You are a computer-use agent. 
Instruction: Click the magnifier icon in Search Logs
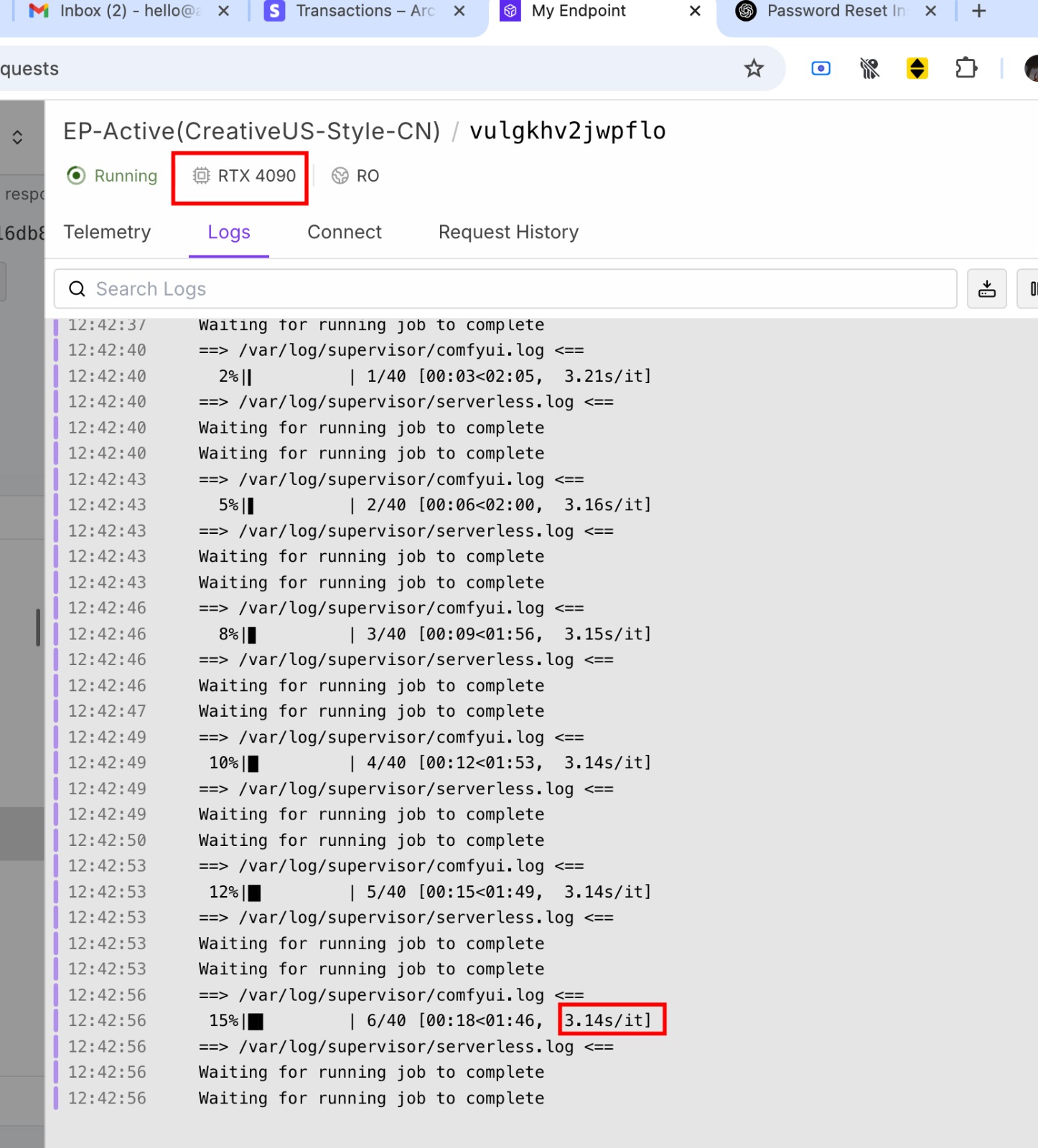77,289
